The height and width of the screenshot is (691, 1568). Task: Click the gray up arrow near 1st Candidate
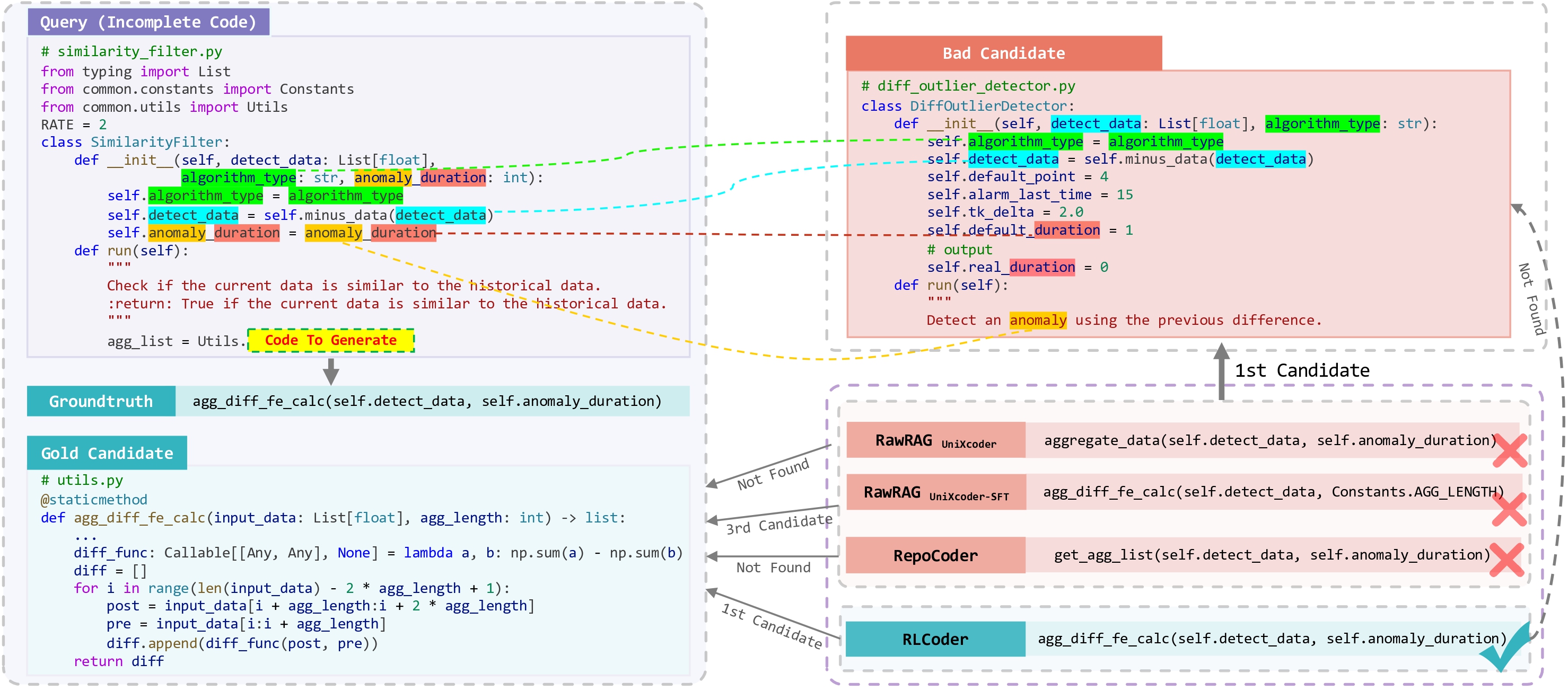tap(1221, 371)
